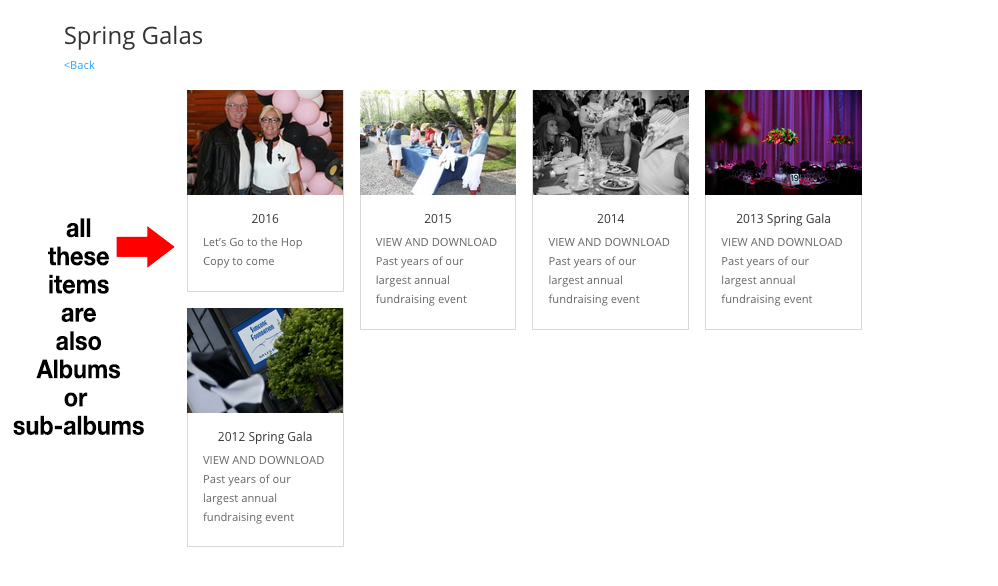
Task: Open the 2016 album thumbnail
Action: point(265,143)
